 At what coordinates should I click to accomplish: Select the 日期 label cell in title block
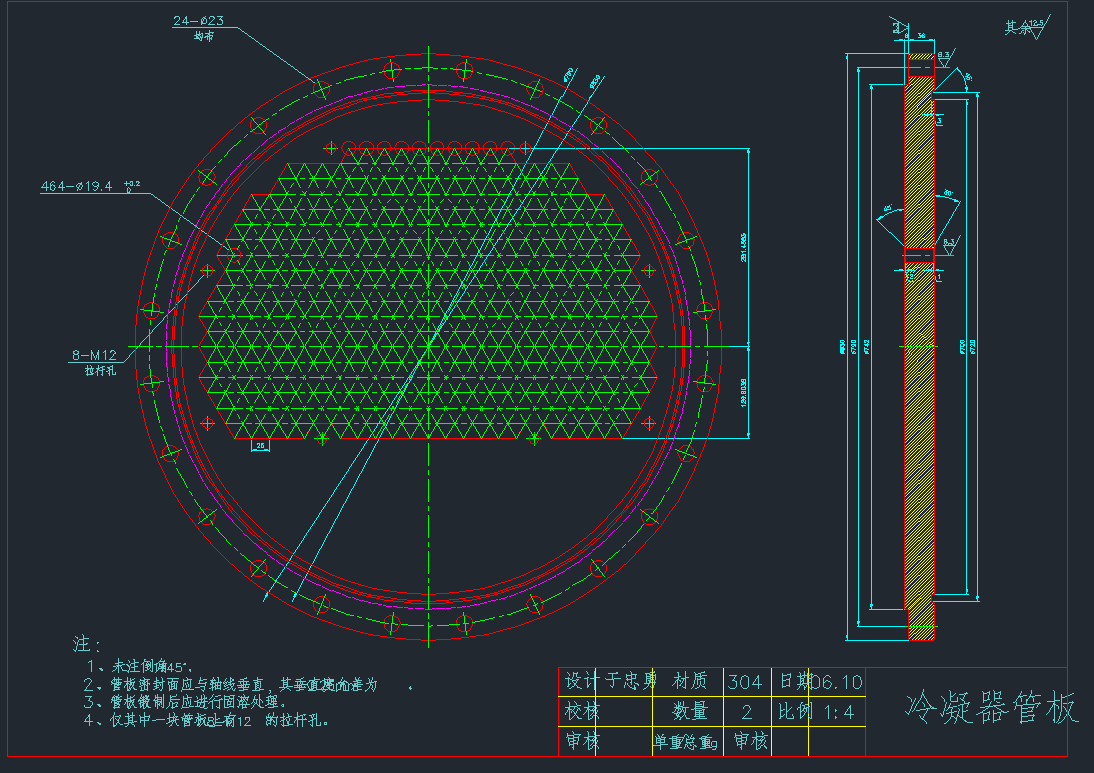click(x=795, y=682)
